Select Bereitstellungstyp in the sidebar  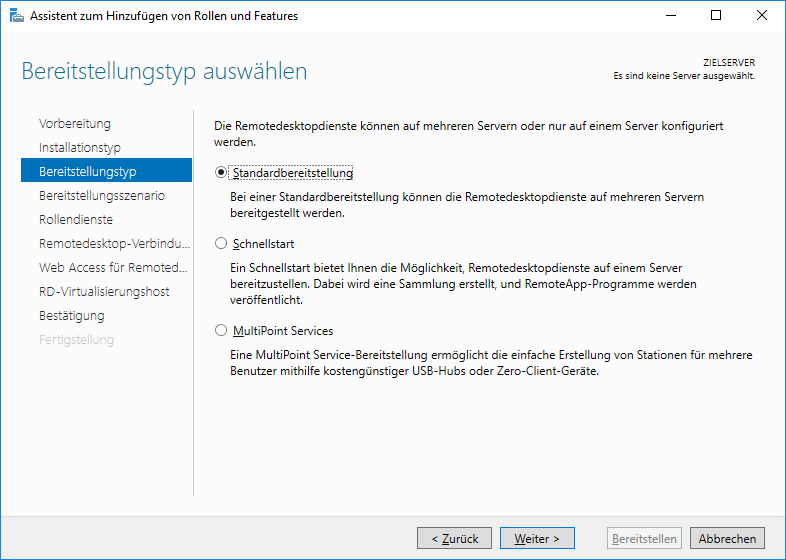tap(106, 170)
